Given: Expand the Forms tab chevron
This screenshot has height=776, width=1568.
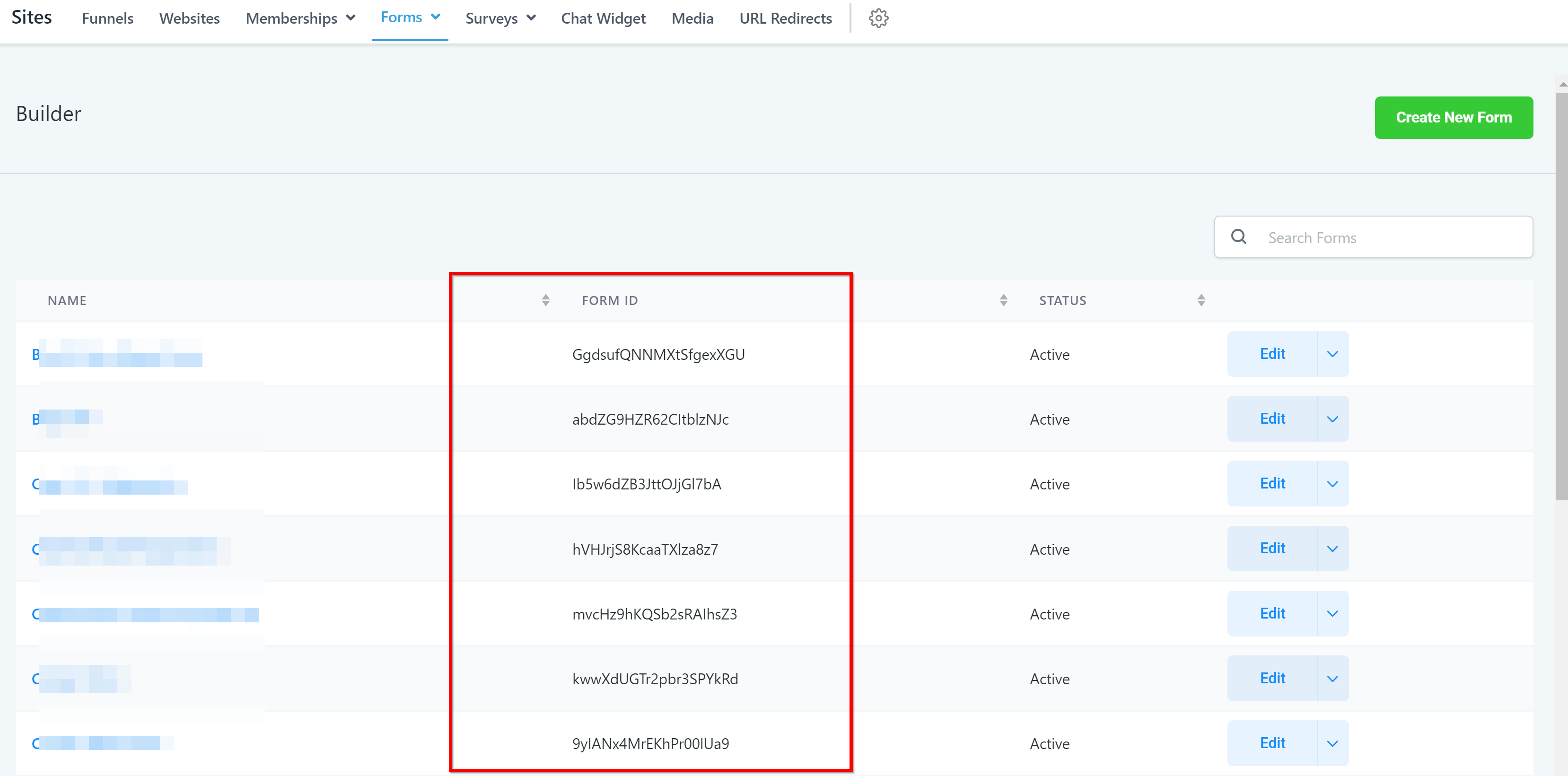Looking at the screenshot, I should [x=436, y=17].
